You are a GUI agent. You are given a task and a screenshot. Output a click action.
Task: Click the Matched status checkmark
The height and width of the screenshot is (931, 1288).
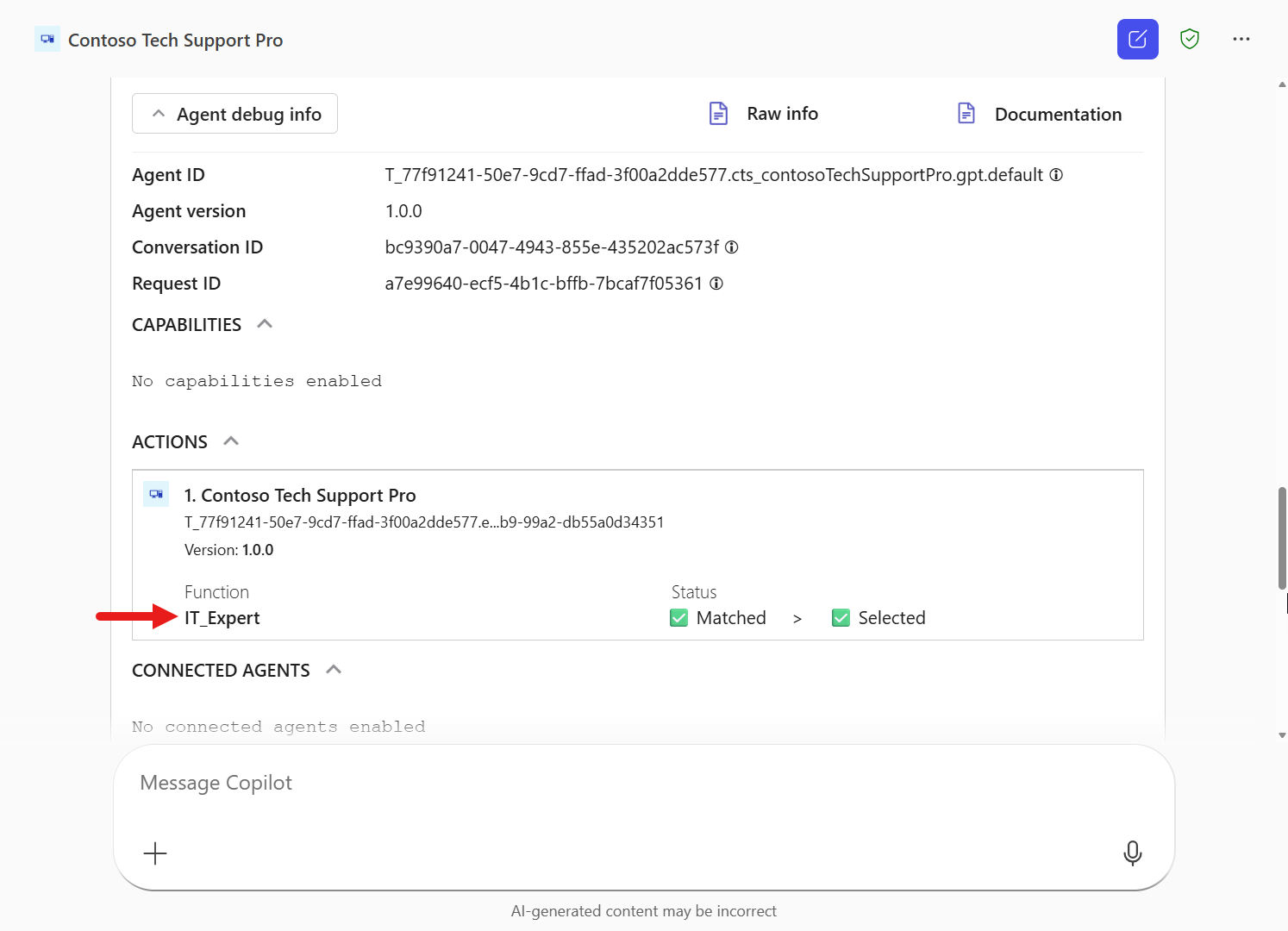[x=679, y=618]
